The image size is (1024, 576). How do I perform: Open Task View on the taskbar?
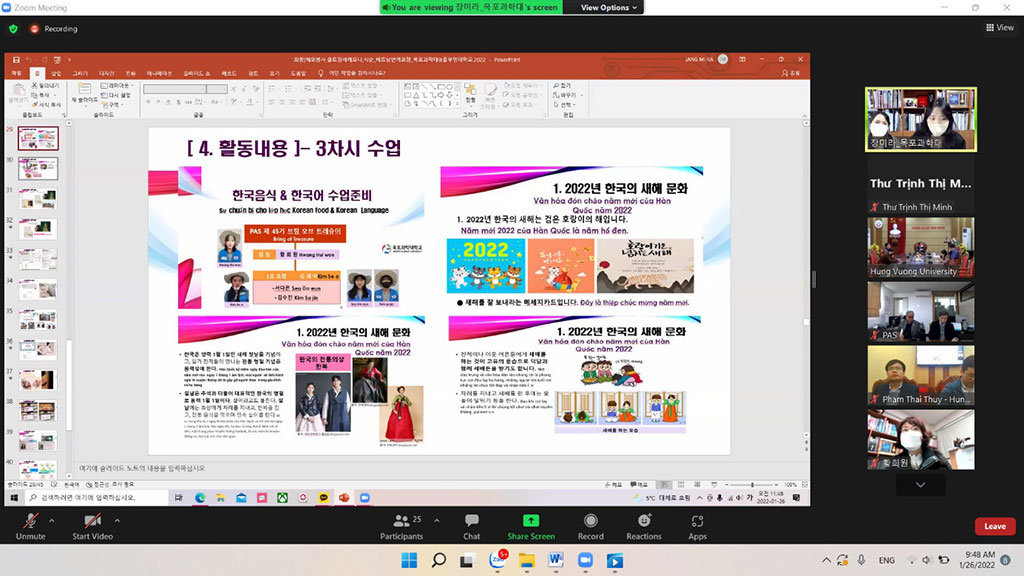(x=467, y=560)
